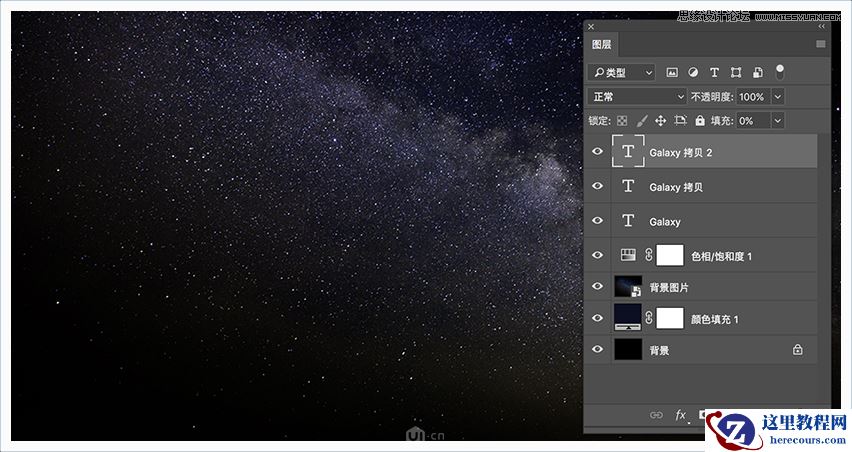The width and height of the screenshot is (852, 452).
Task: Select the Galaxy 拷贝 layer name
Action: [x=676, y=187]
